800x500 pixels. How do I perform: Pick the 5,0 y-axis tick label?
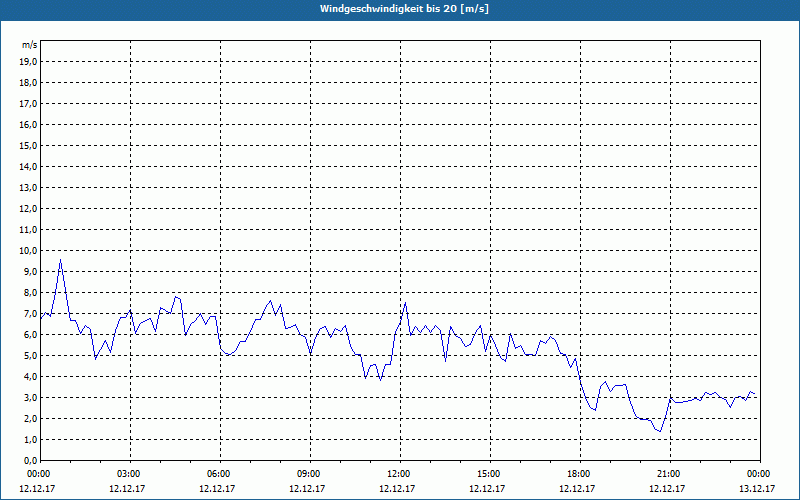coord(31,356)
